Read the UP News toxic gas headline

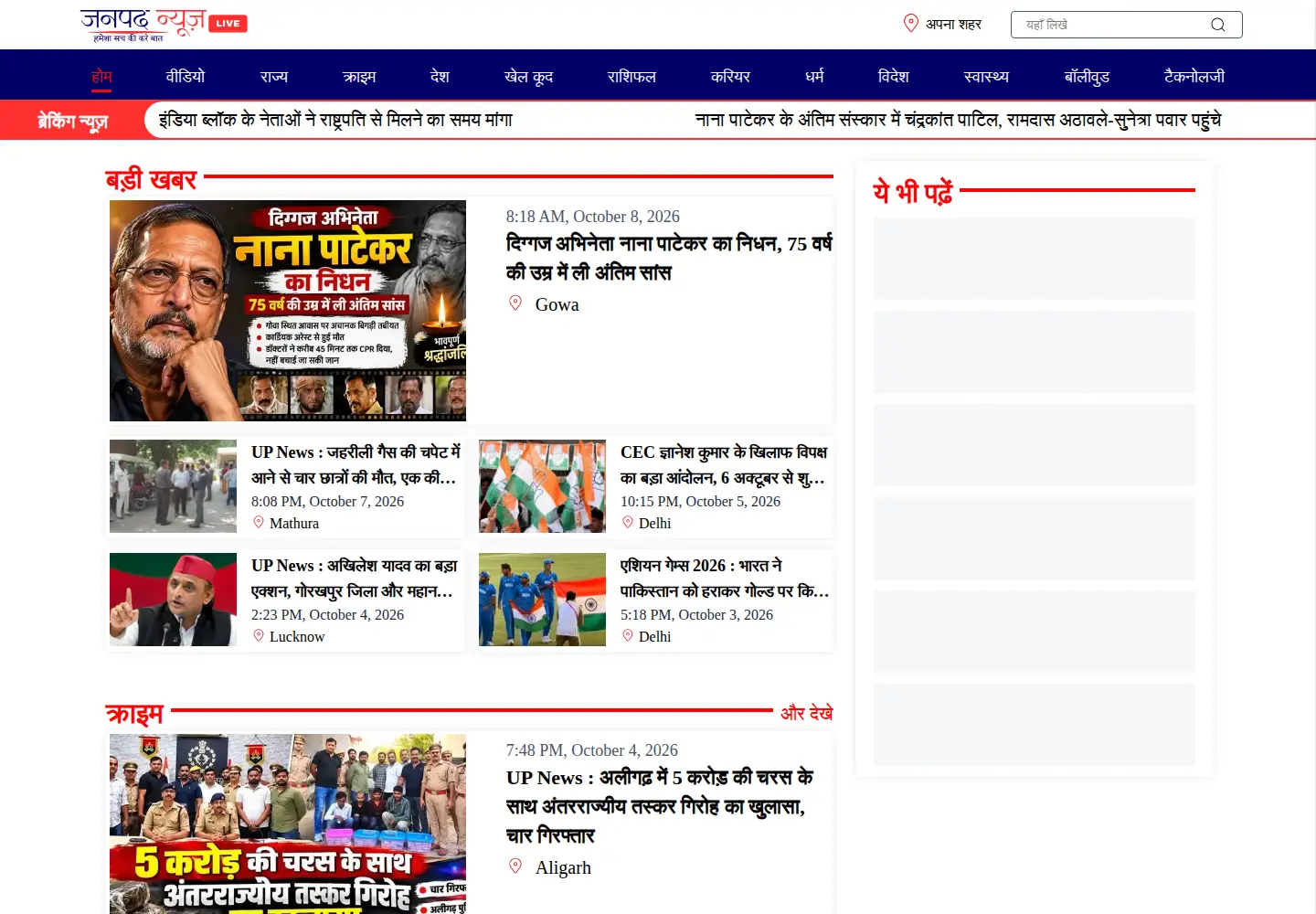click(x=356, y=464)
